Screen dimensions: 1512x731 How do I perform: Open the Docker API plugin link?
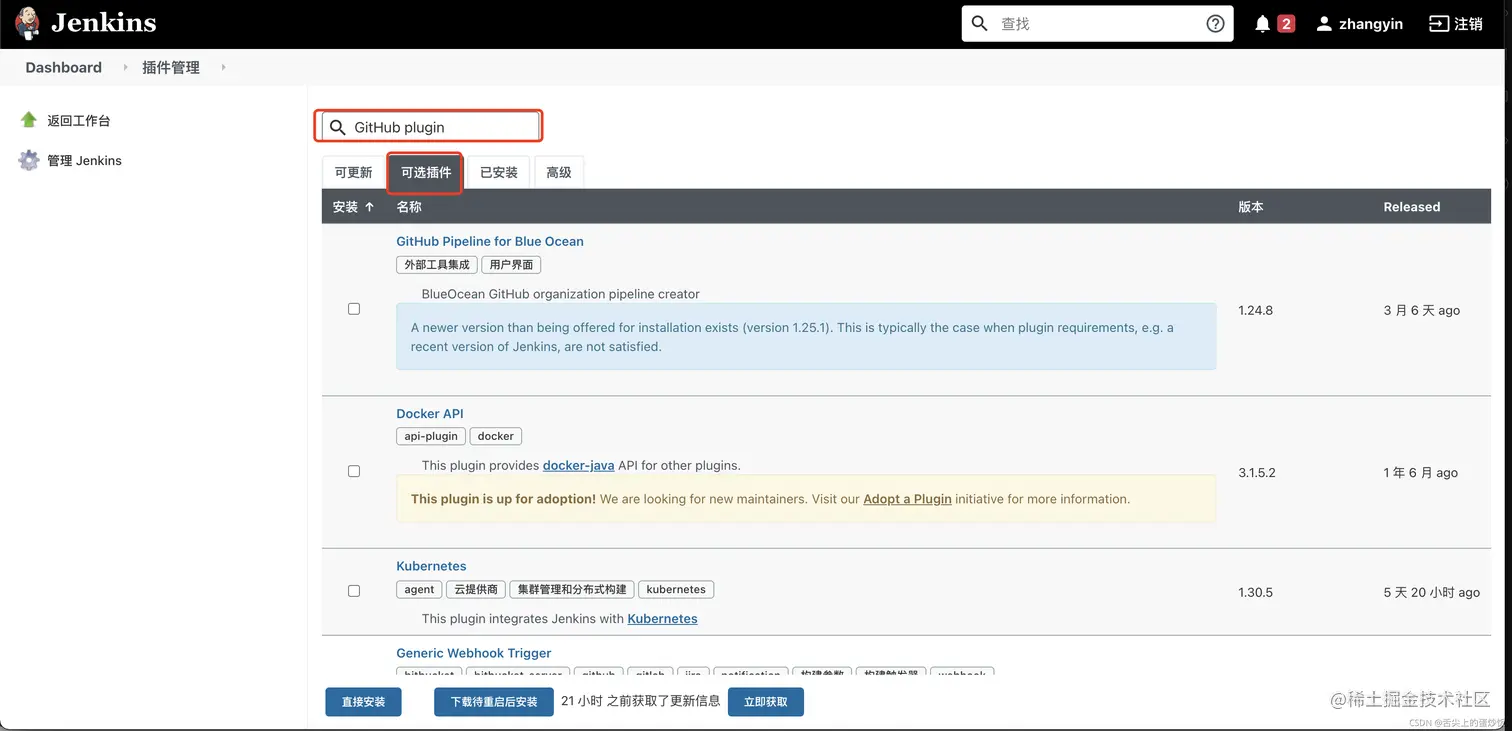point(430,413)
